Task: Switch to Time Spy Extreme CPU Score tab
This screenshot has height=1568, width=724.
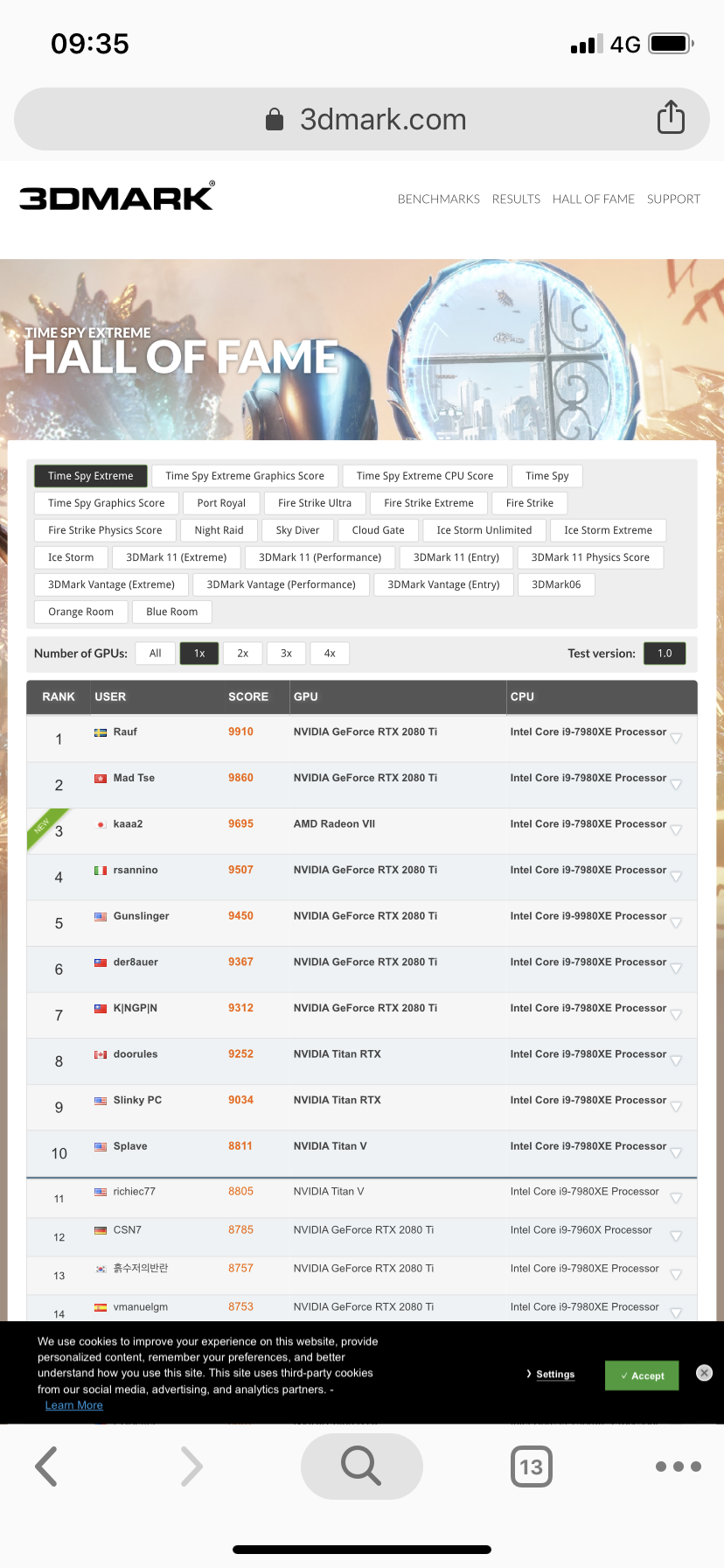Action: point(425,476)
